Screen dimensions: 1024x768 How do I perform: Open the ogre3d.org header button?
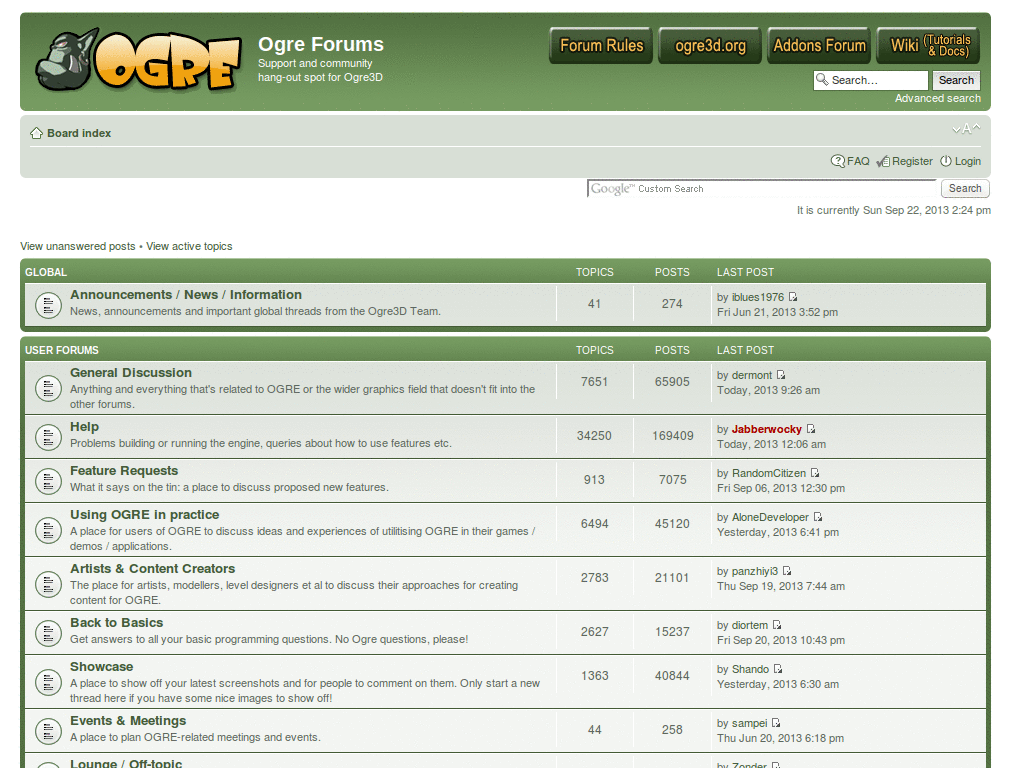coord(710,46)
